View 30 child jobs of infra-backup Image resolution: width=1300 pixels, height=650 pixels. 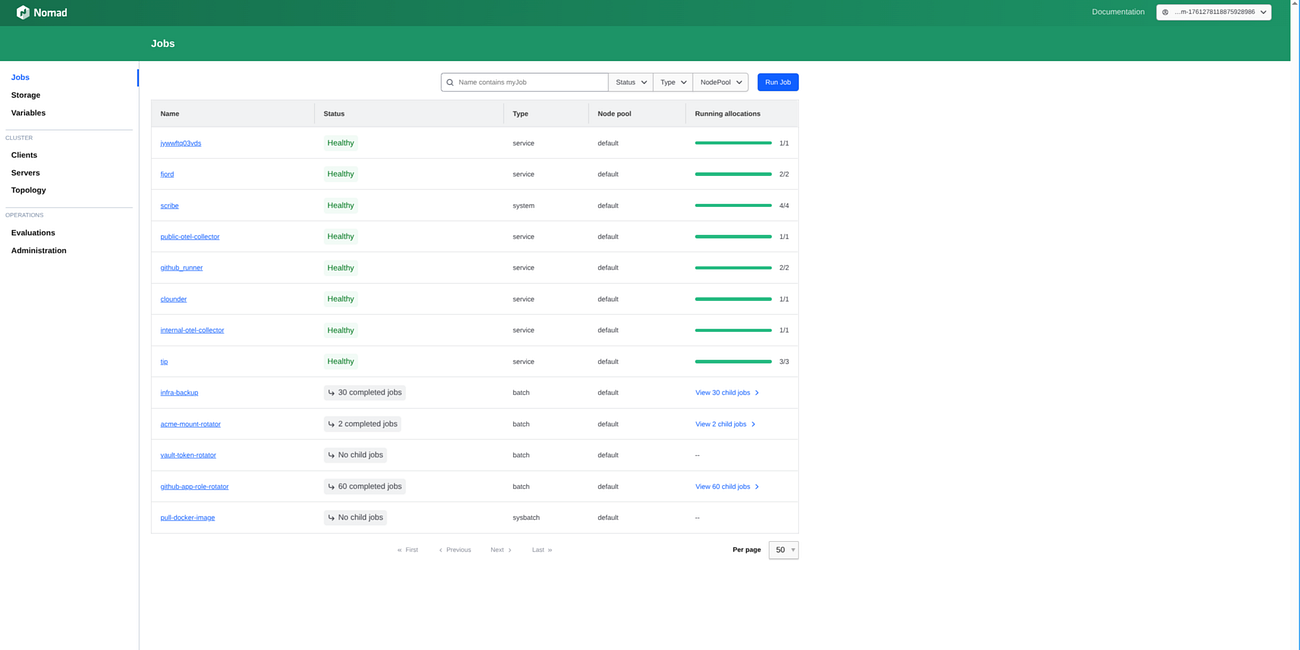coord(721,392)
